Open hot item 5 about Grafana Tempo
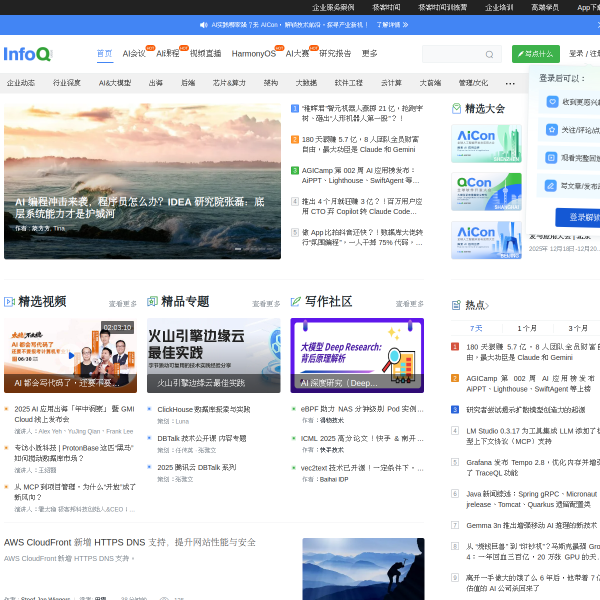Screen dimensions: 600x600 pos(533,468)
